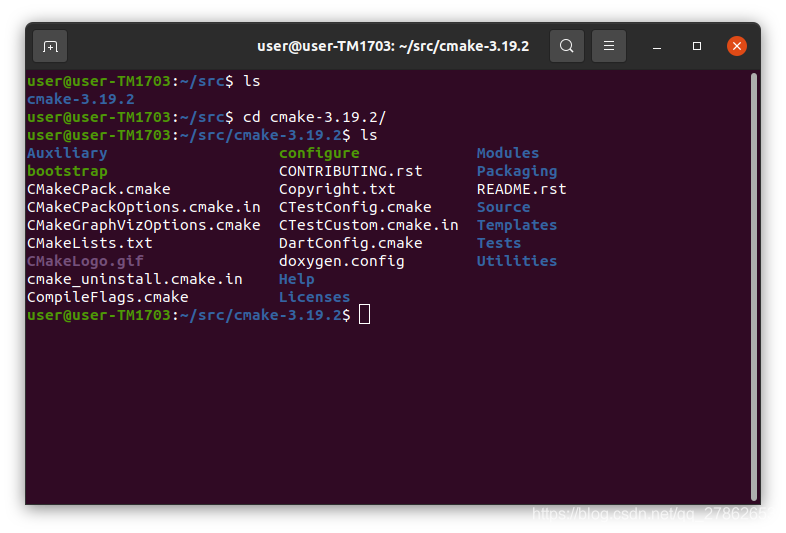
Task: Click CMakeGraphVizOptions.cmake file name
Action: tap(144, 225)
